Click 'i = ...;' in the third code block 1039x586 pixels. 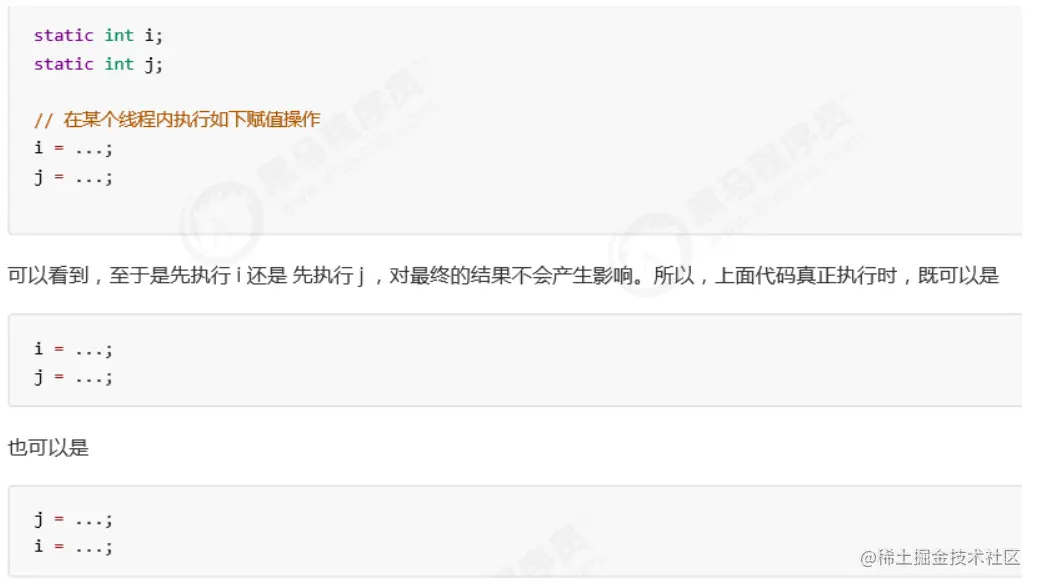pyautogui.click(x=74, y=547)
